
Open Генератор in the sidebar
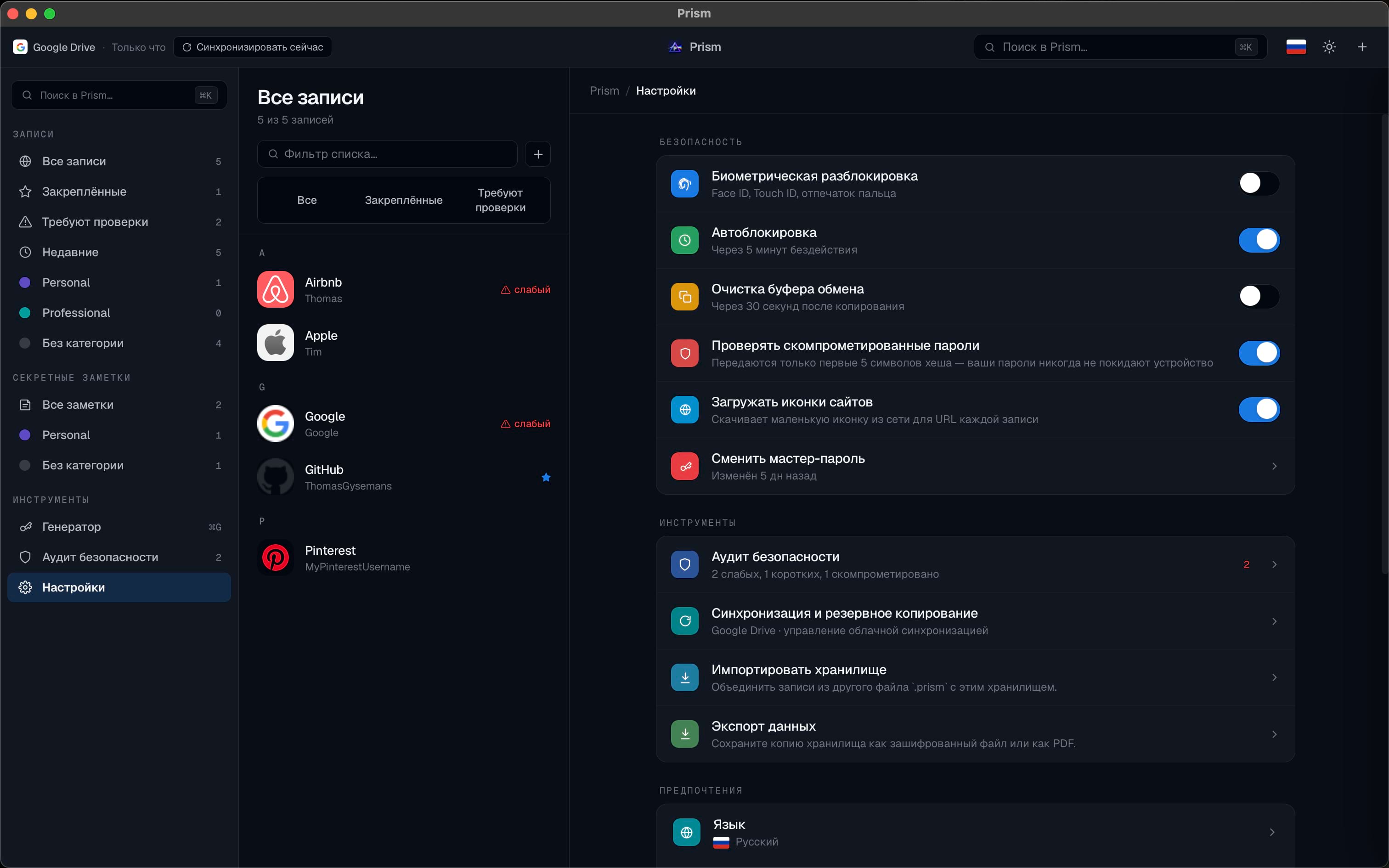pyautogui.click(x=119, y=527)
